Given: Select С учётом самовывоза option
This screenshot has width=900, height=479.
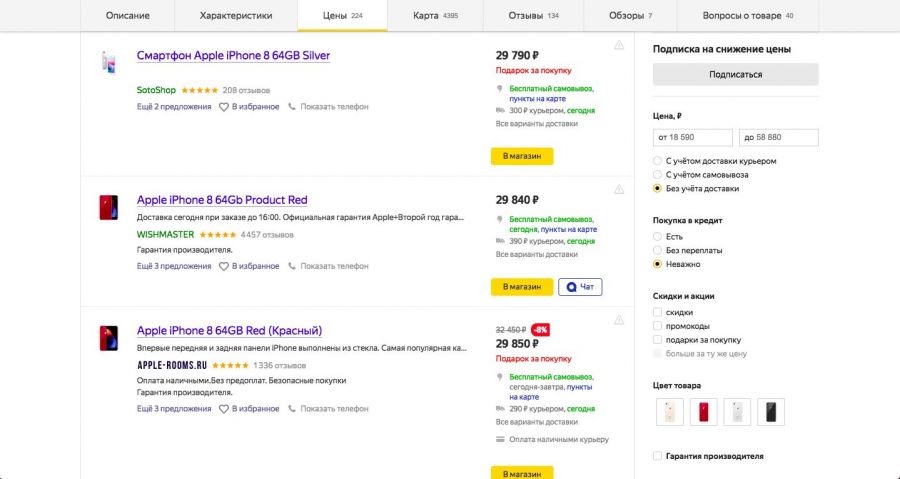Looking at the screenshot, I should [657, 175].
